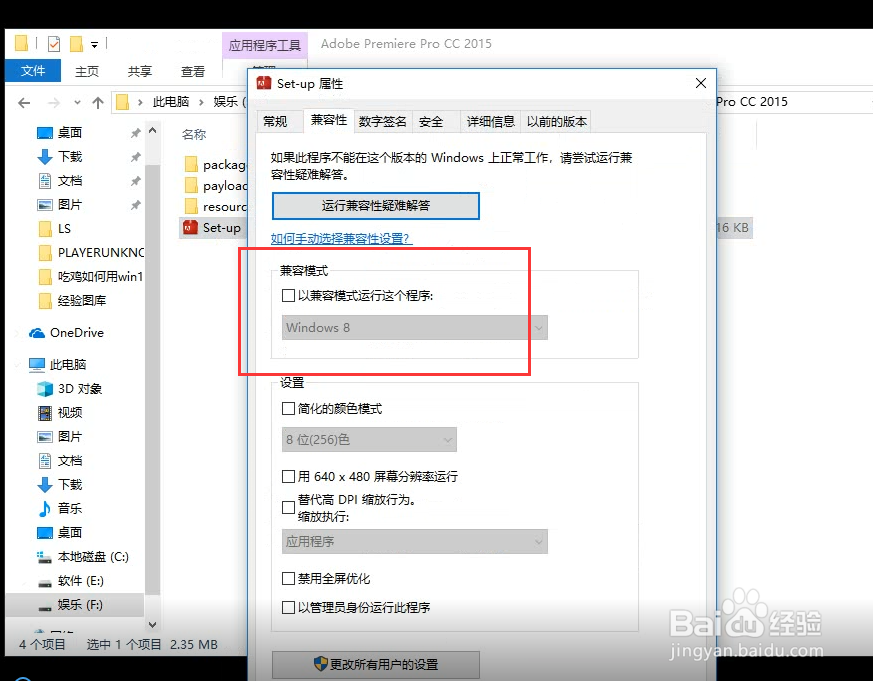
Task: Check 替代高 DPI 缩放行为 option
Action: pos(288,508)
